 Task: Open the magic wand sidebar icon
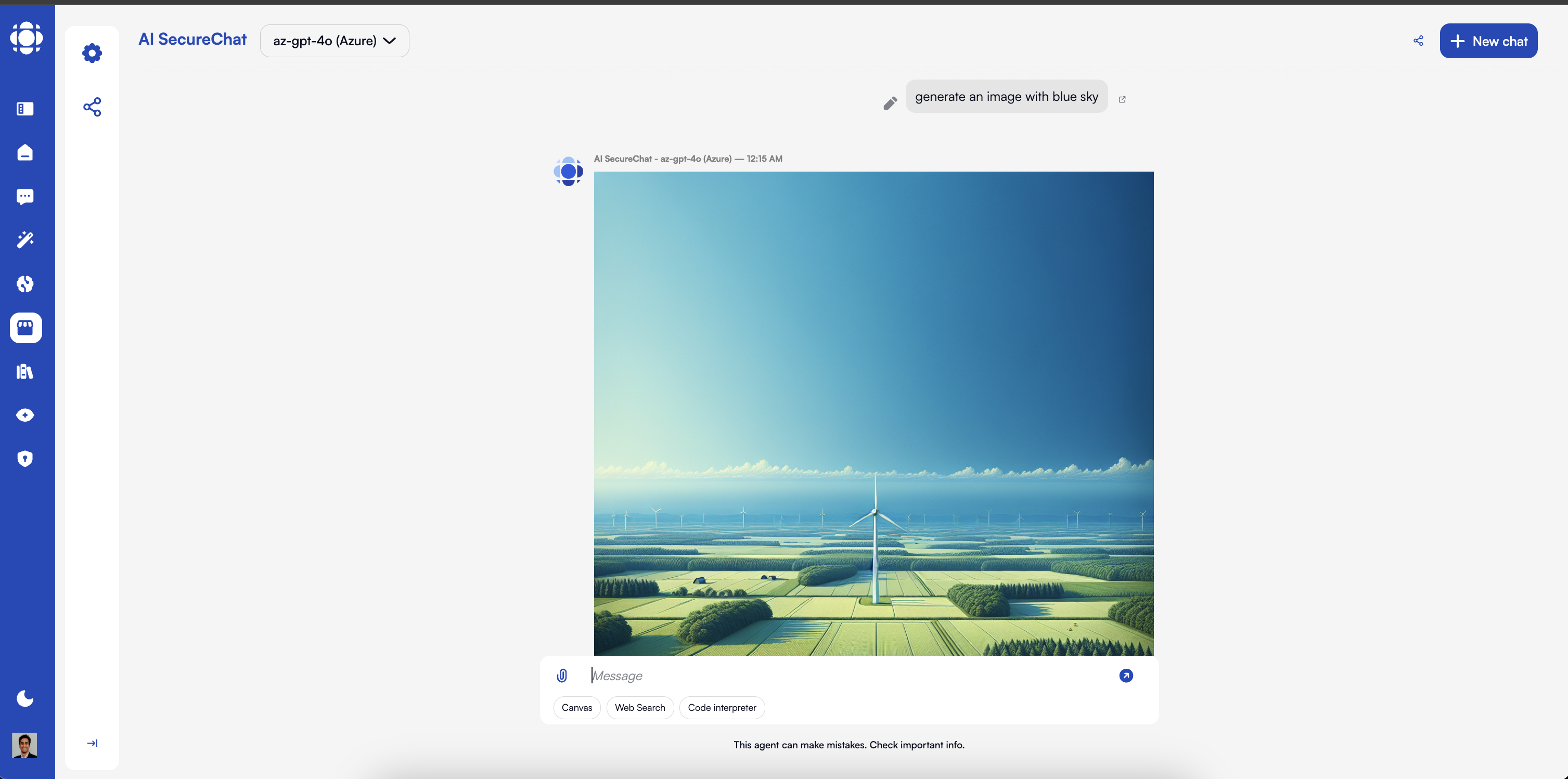(x=25, y=240)
